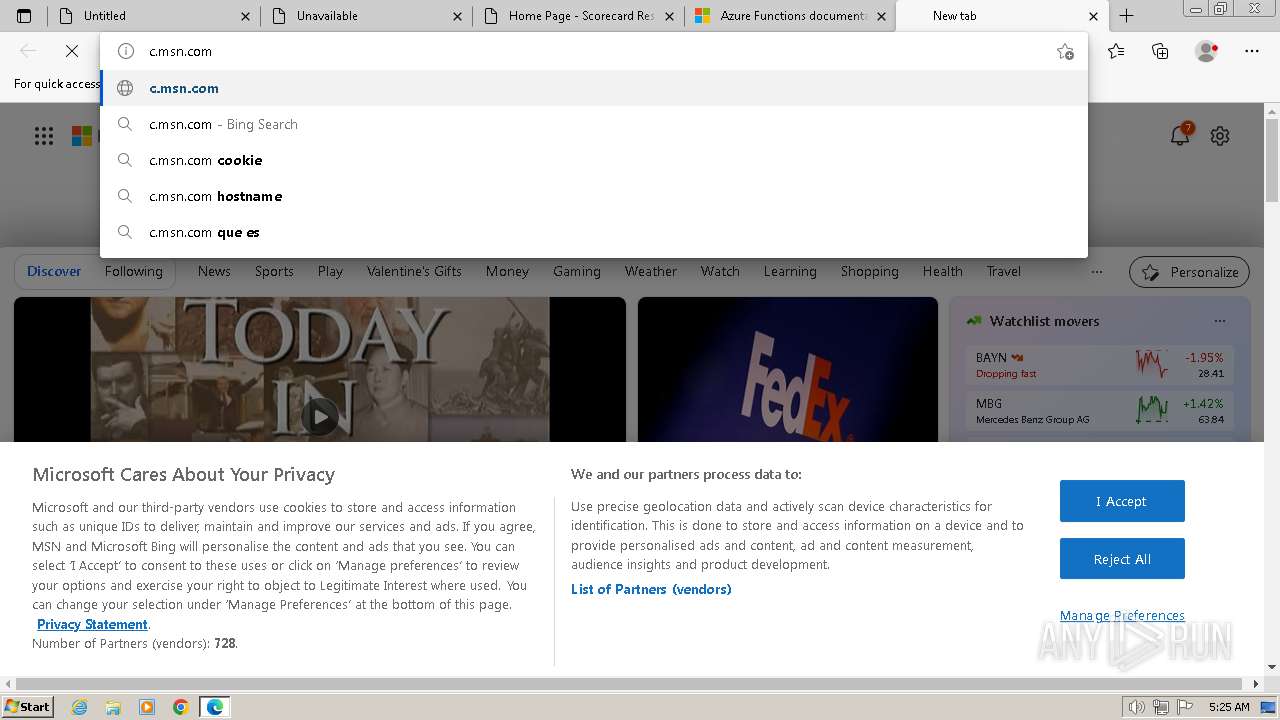Close the Unavailable tab
Viewport: 1280px width, 720px height.
(457, 16)
